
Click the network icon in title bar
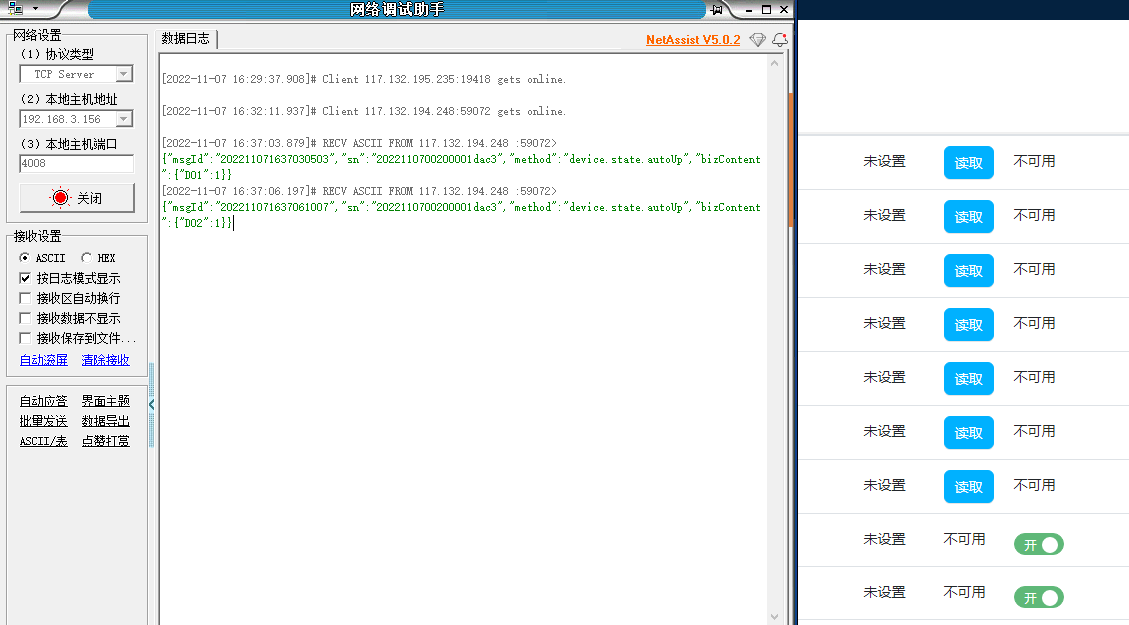[15, 9]
